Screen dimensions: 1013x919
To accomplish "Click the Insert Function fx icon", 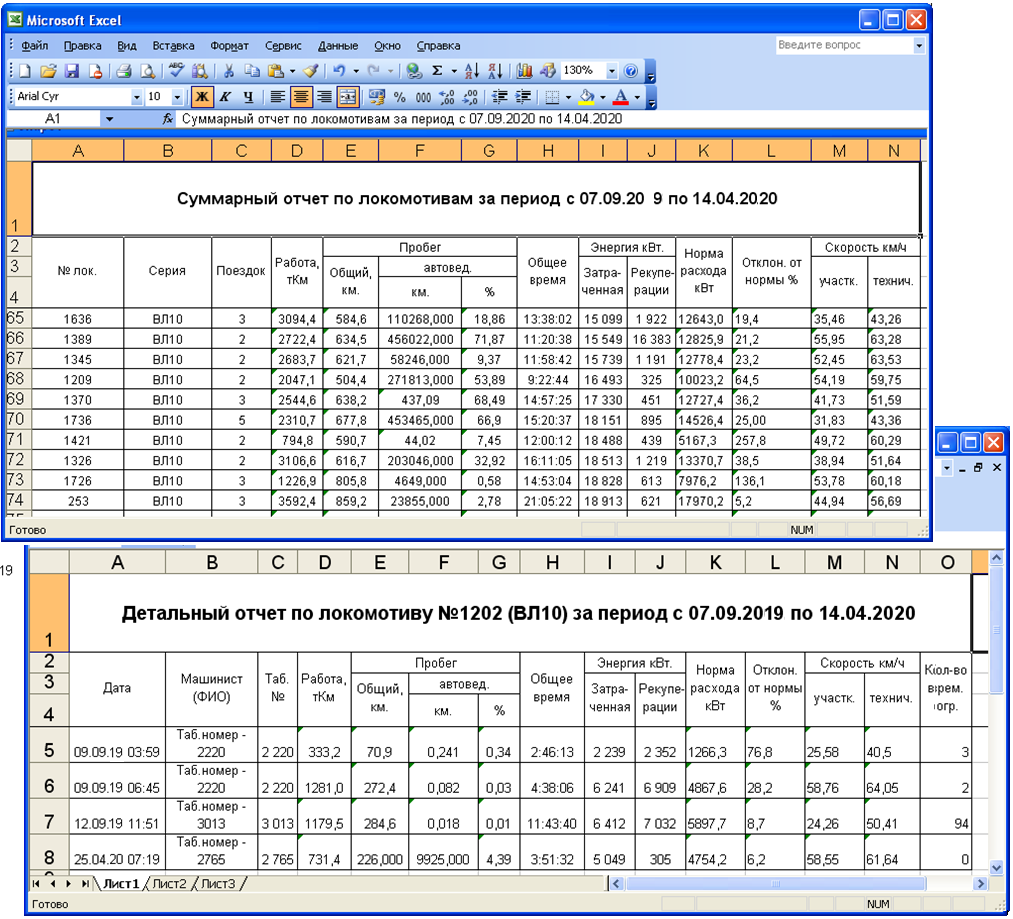I will click(168, 119).
